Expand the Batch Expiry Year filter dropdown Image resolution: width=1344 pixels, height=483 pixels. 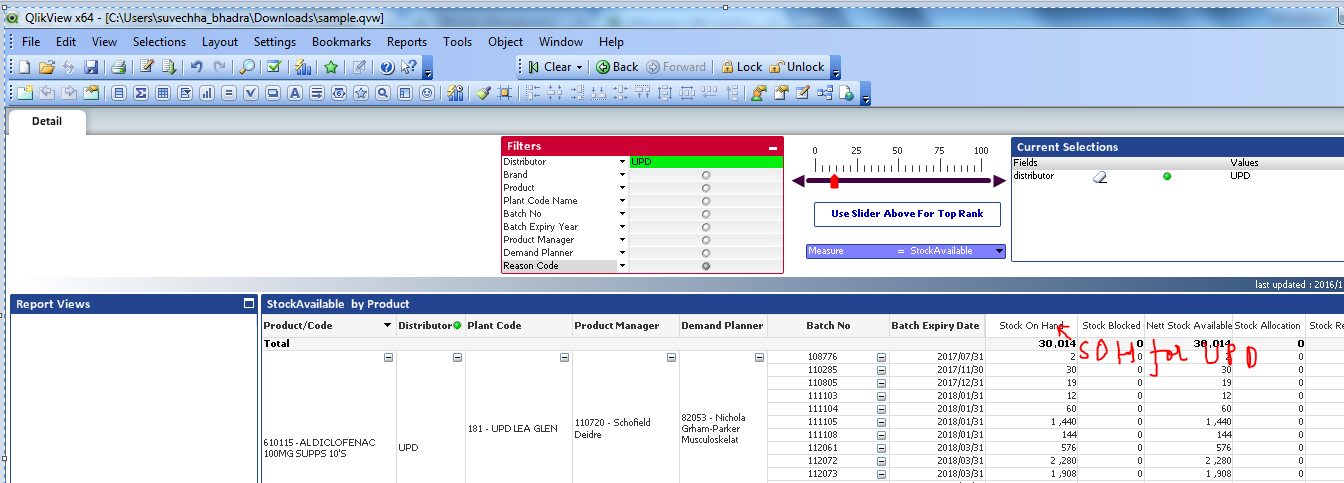pyautogui.click(x=622, y=227)
